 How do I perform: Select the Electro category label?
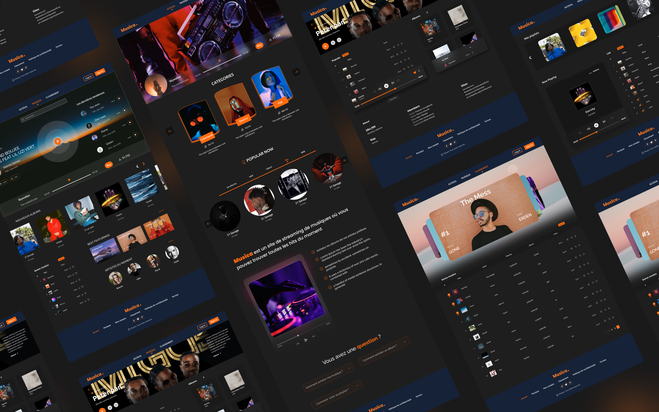[x=244, y=120]
